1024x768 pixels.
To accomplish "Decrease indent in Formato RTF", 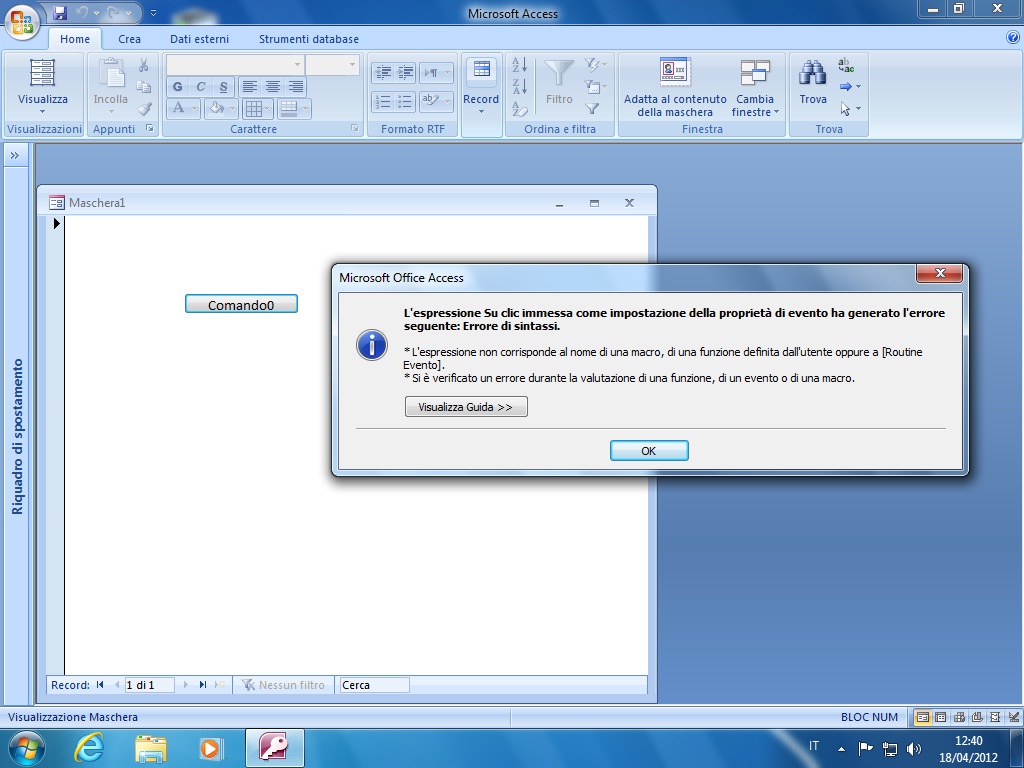I will tap(383, 72).
